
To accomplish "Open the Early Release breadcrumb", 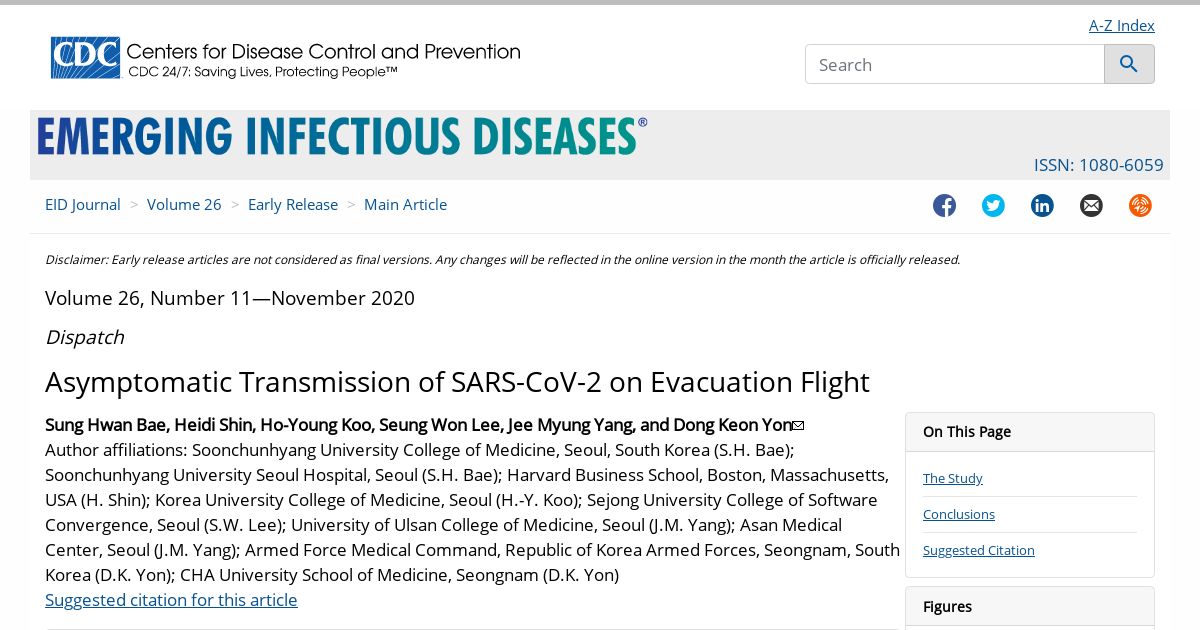I will pos(293,204).
